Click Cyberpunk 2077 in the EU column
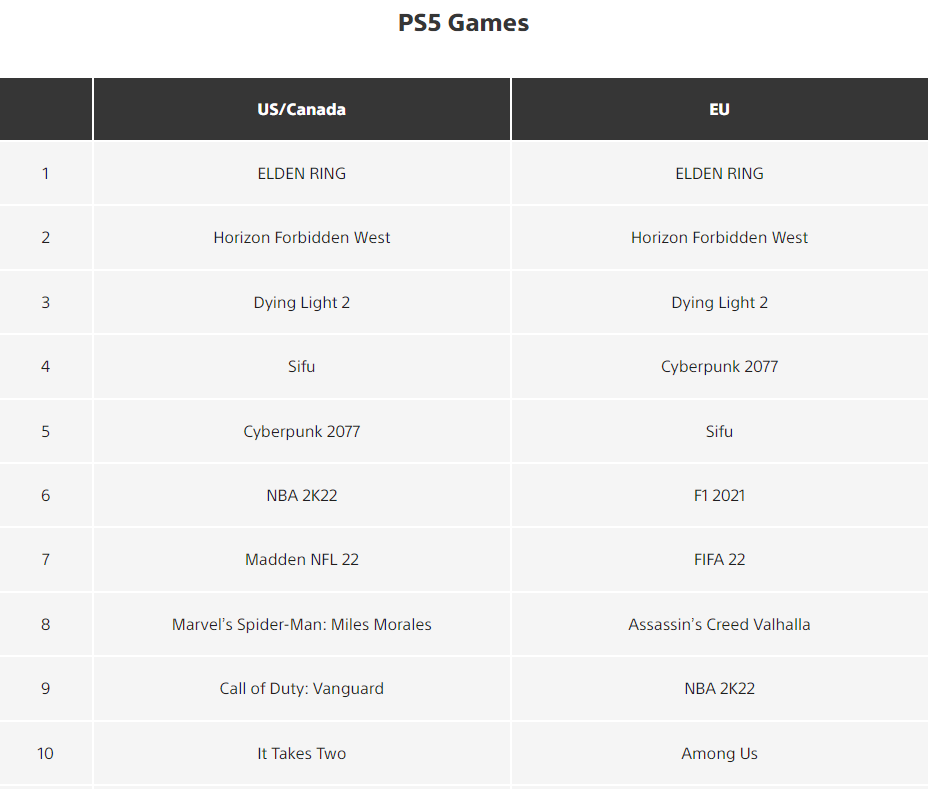The height and width of the screenshot is (789, 946). [x=720, y=367]
